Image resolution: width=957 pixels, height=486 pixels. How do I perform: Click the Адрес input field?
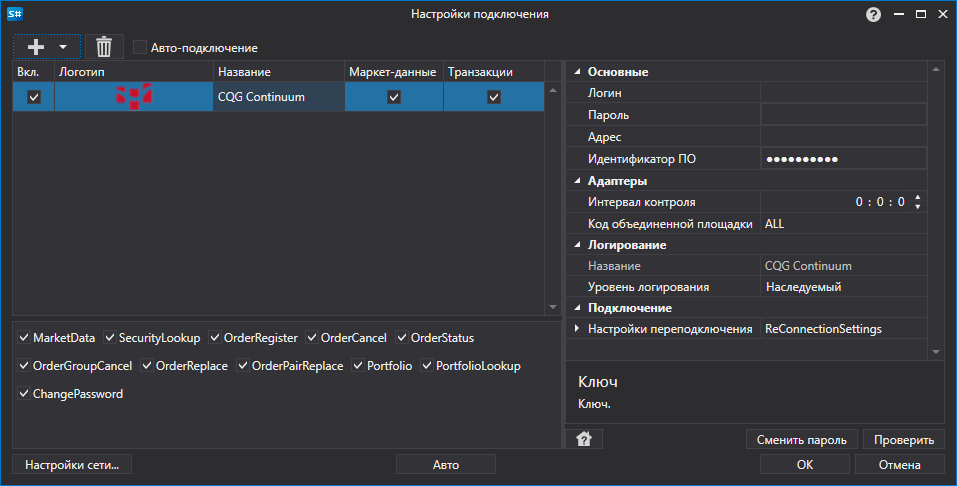(x=843, y=137)
